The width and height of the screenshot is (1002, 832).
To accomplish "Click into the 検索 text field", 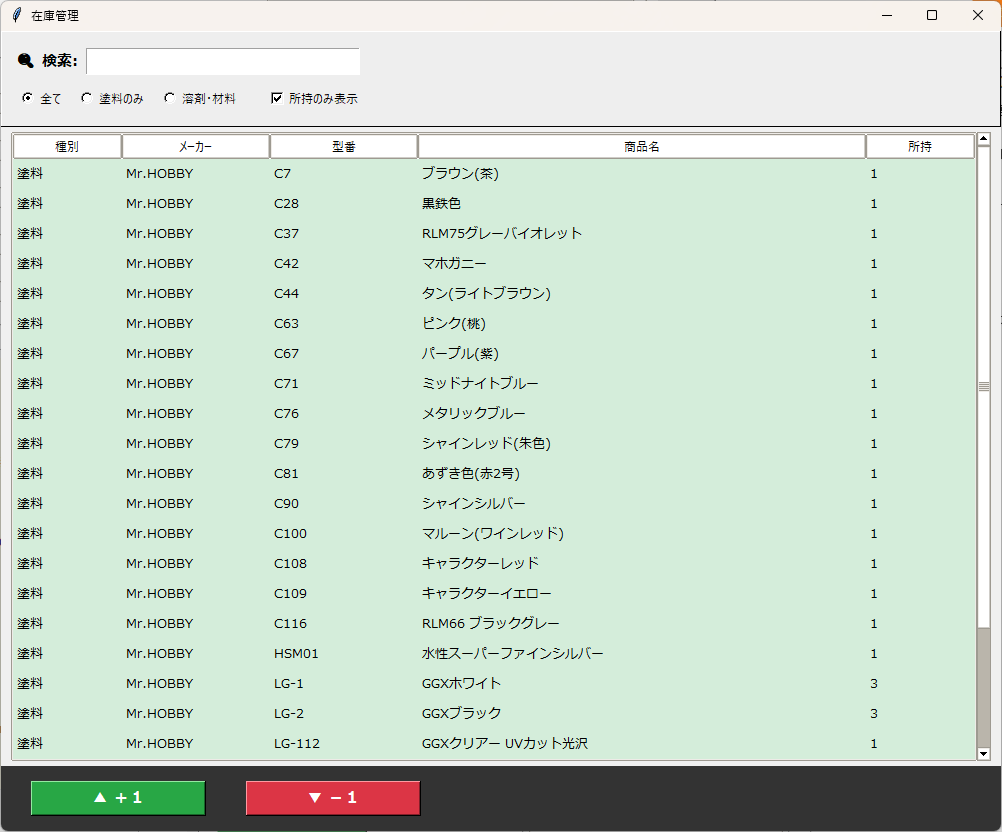I will (223, 62).
